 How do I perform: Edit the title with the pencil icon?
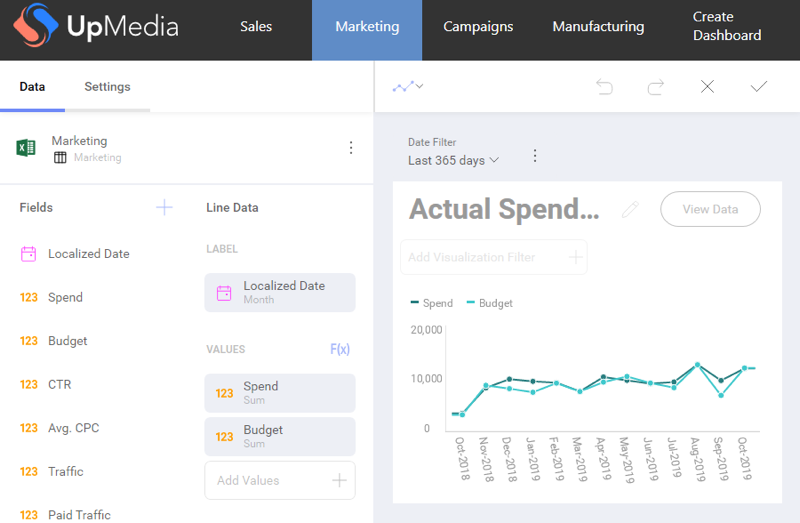coord(629,209)
